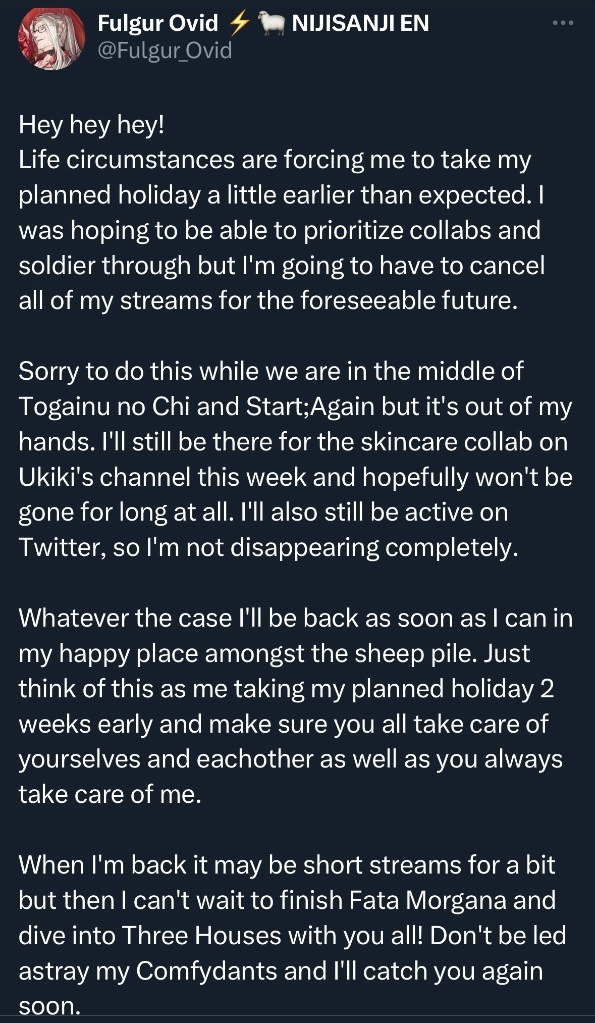Click the @Fulgur_Ovid handle
Viewport: 595px width, 1023px height.
tap(164, 50)
